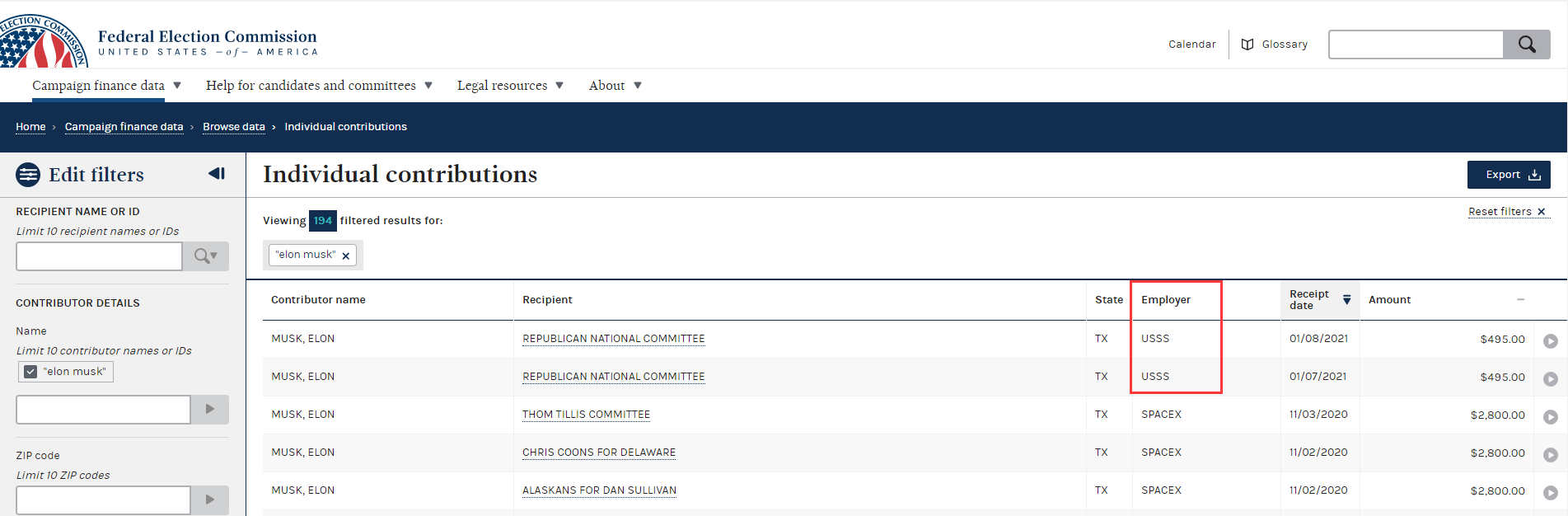Open second Republican National Committee link
Screen dimensions: 1568x516
pyautogui.click(x=614, y=377)
